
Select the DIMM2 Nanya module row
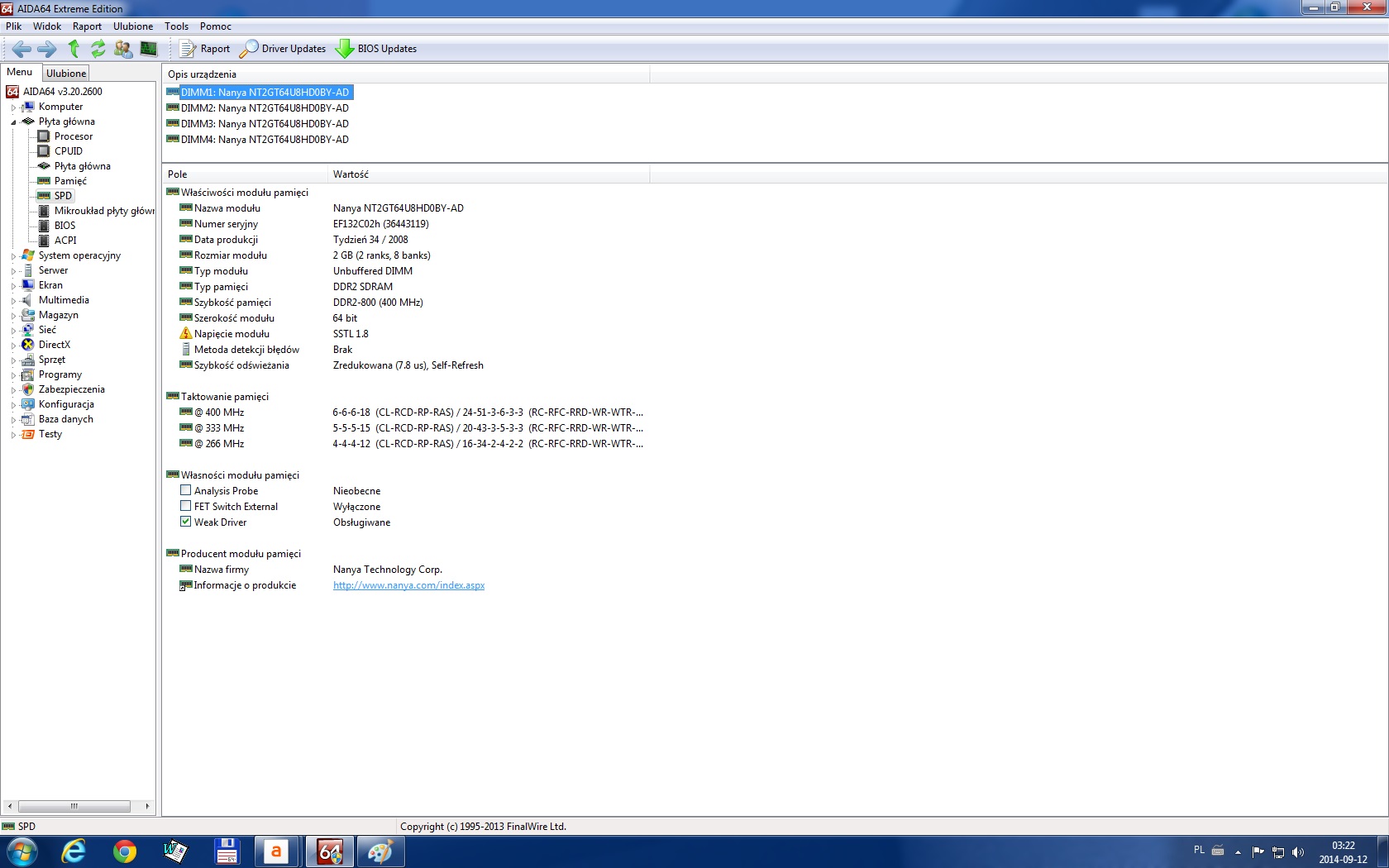[x=265, y=108]
